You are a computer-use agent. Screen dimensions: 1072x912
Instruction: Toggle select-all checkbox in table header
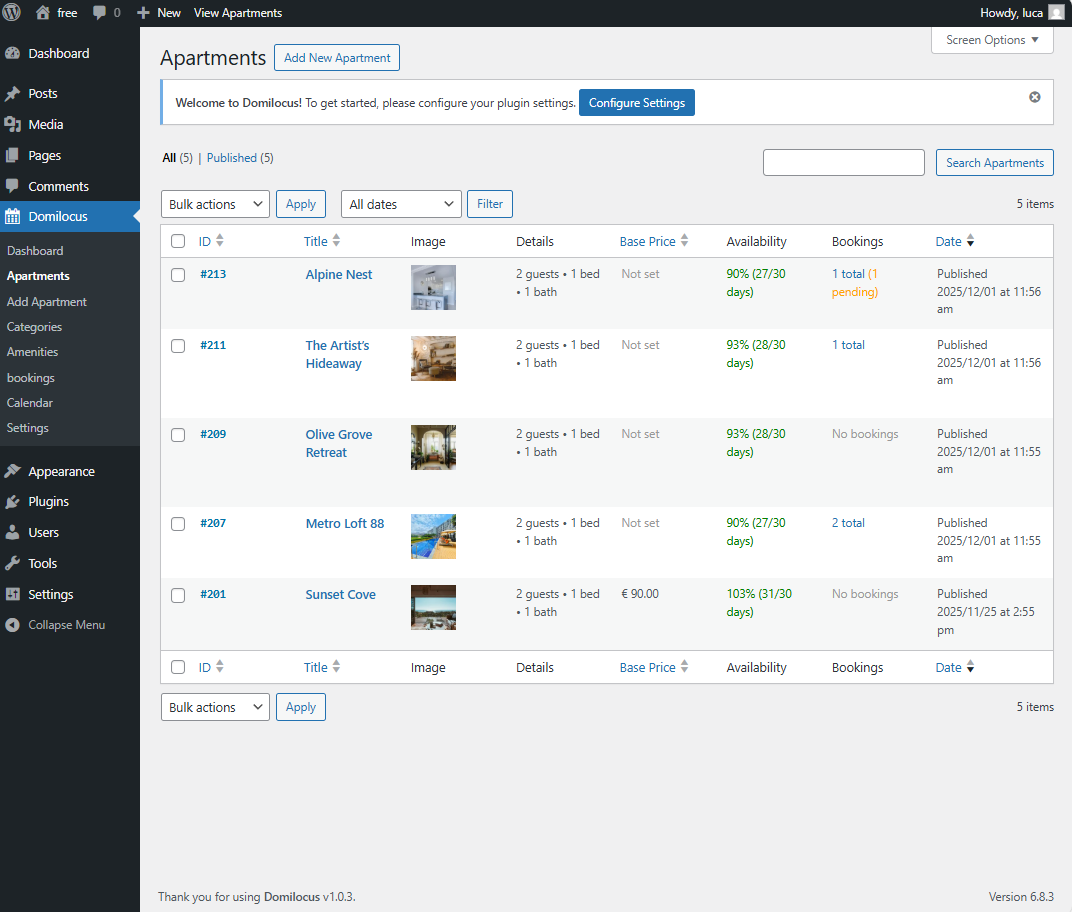click(x=178, y=241)
